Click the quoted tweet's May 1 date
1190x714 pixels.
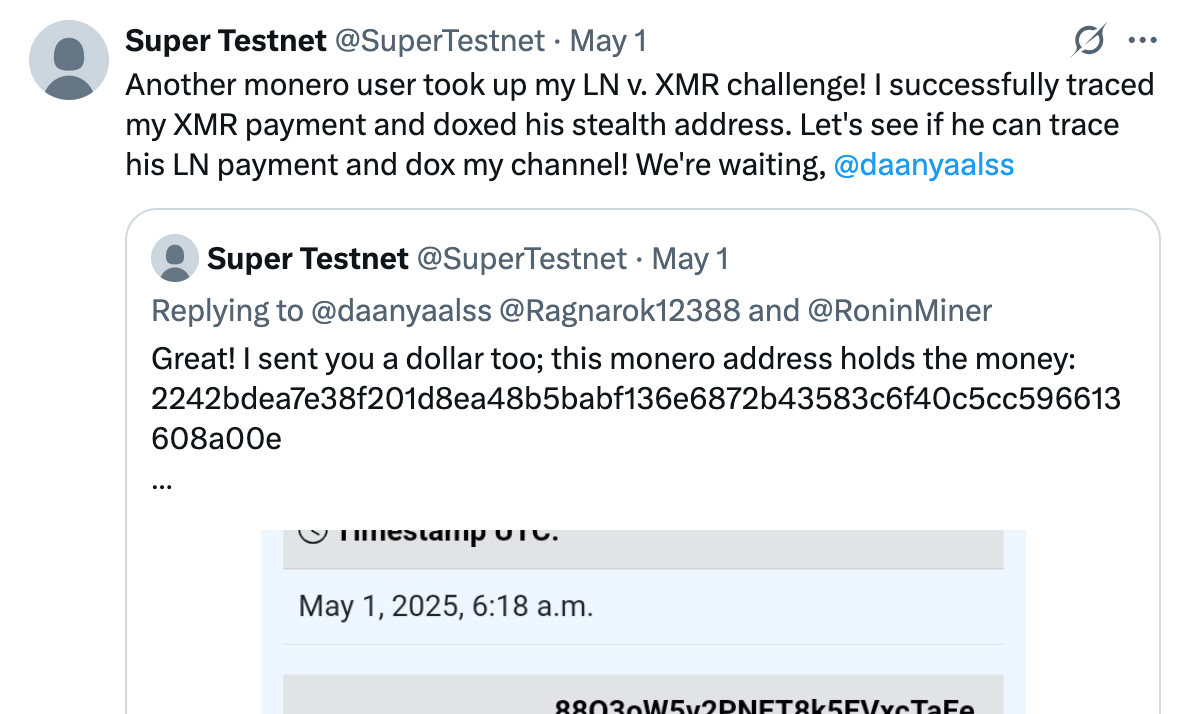point(690,259)
